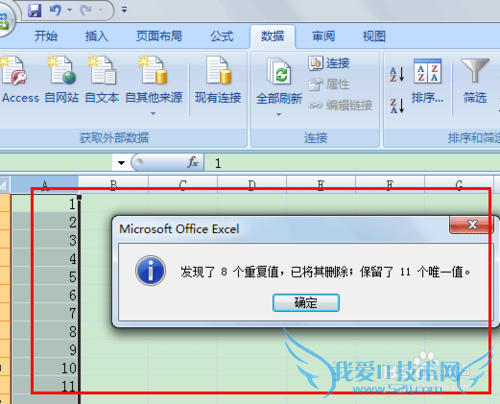Click cell containing value 1

(x=45, y=204)
